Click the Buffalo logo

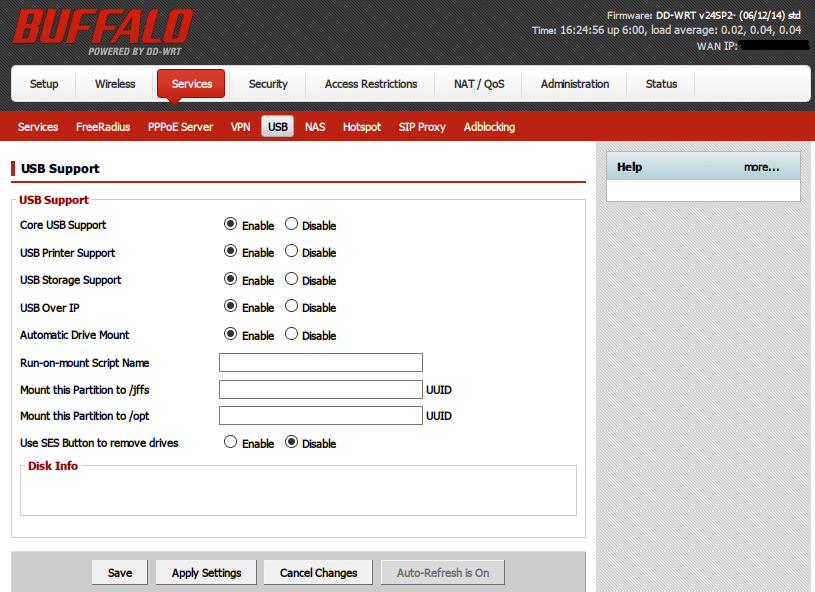coord(103,30)
